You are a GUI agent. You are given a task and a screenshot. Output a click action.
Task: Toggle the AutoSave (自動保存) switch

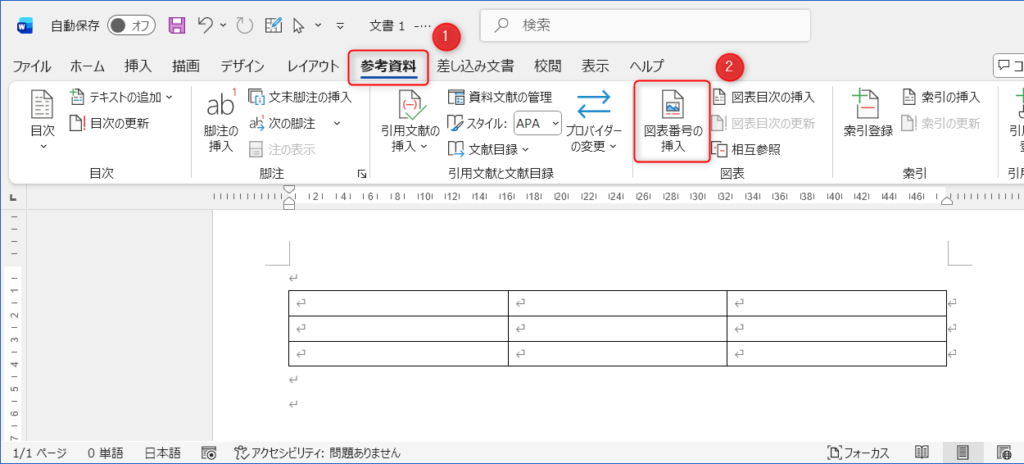[131, 25]
